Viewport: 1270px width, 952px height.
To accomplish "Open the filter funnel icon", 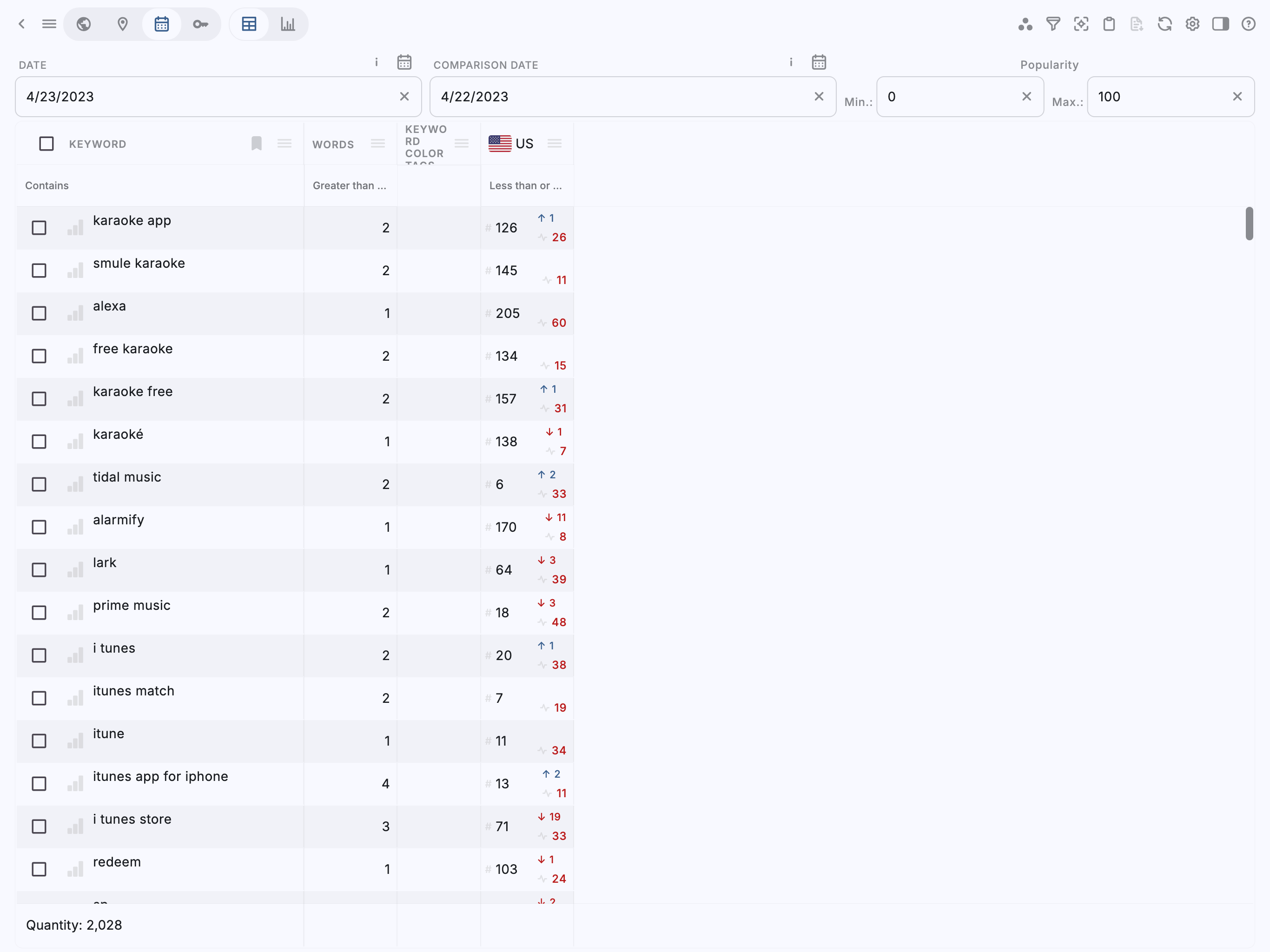I will click(1053, 24).
